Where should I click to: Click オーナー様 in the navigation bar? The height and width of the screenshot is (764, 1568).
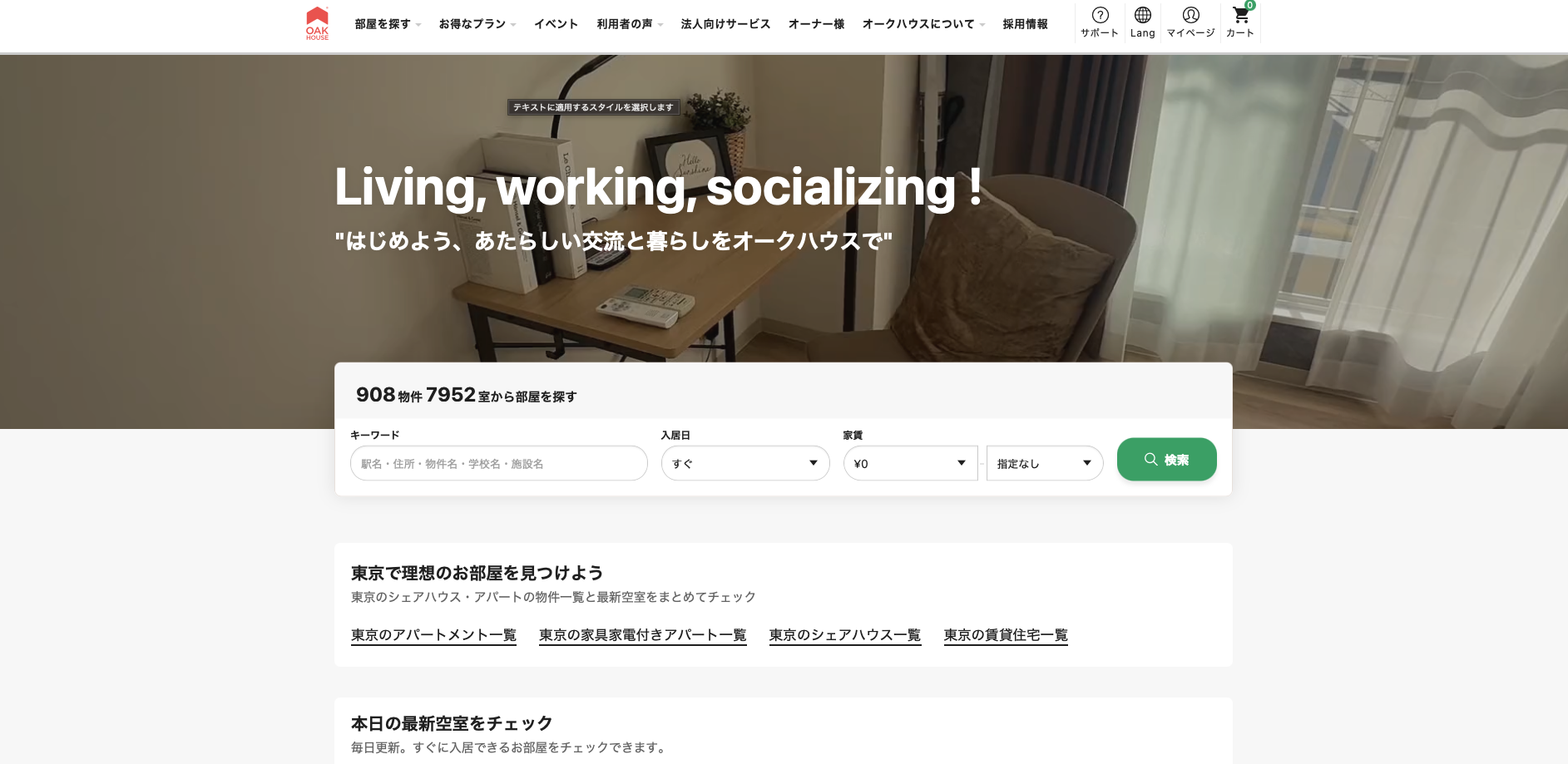816,24
